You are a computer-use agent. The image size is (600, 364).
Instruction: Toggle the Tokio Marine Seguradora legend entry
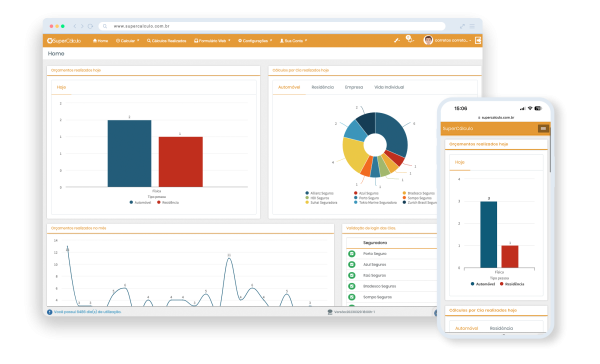coord(375,202)
